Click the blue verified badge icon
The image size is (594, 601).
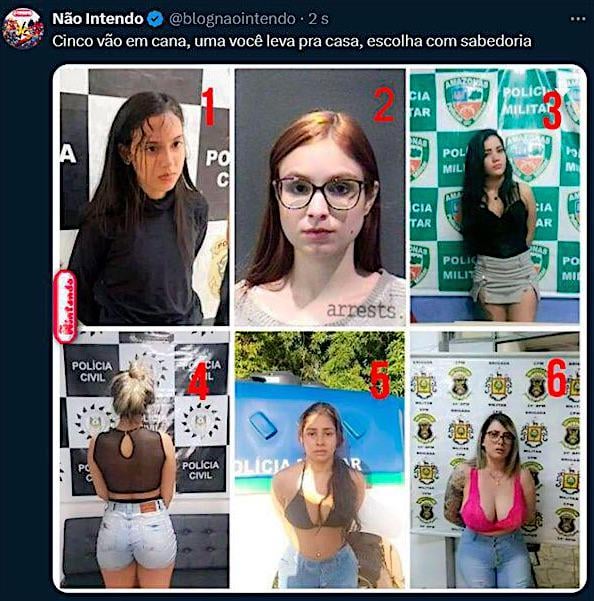click(x=155, y=19)
